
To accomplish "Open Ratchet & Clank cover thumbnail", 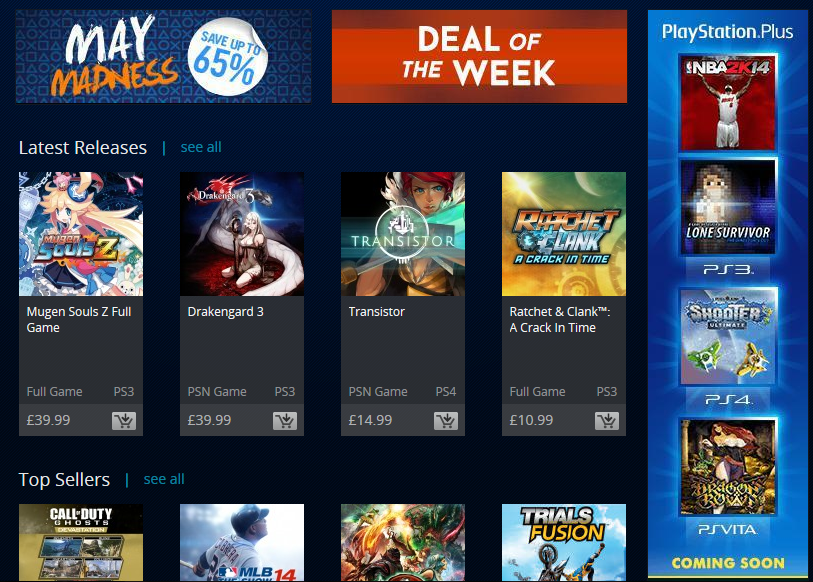I will point(564,234).
